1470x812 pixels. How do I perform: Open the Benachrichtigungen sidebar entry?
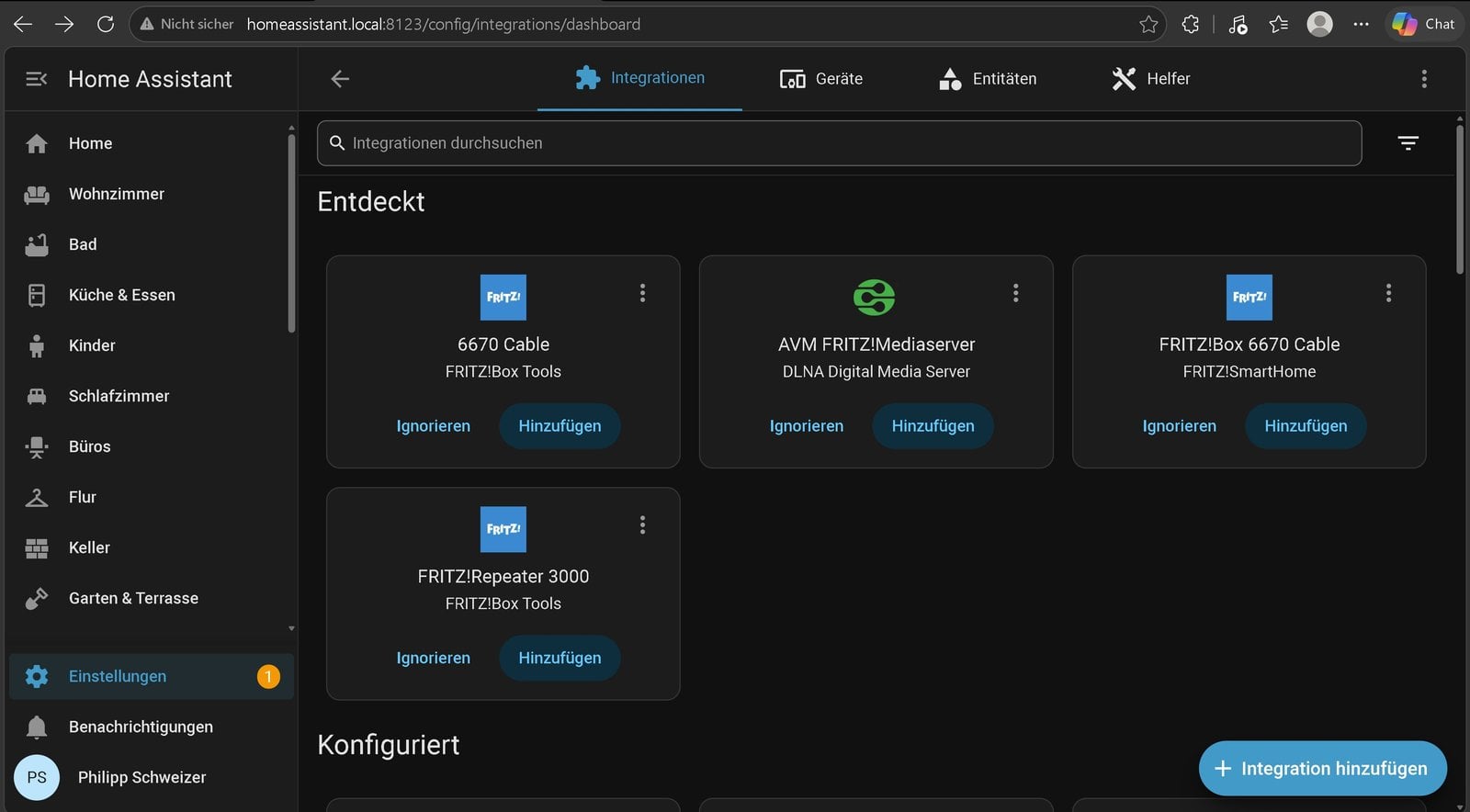[152, 727]
